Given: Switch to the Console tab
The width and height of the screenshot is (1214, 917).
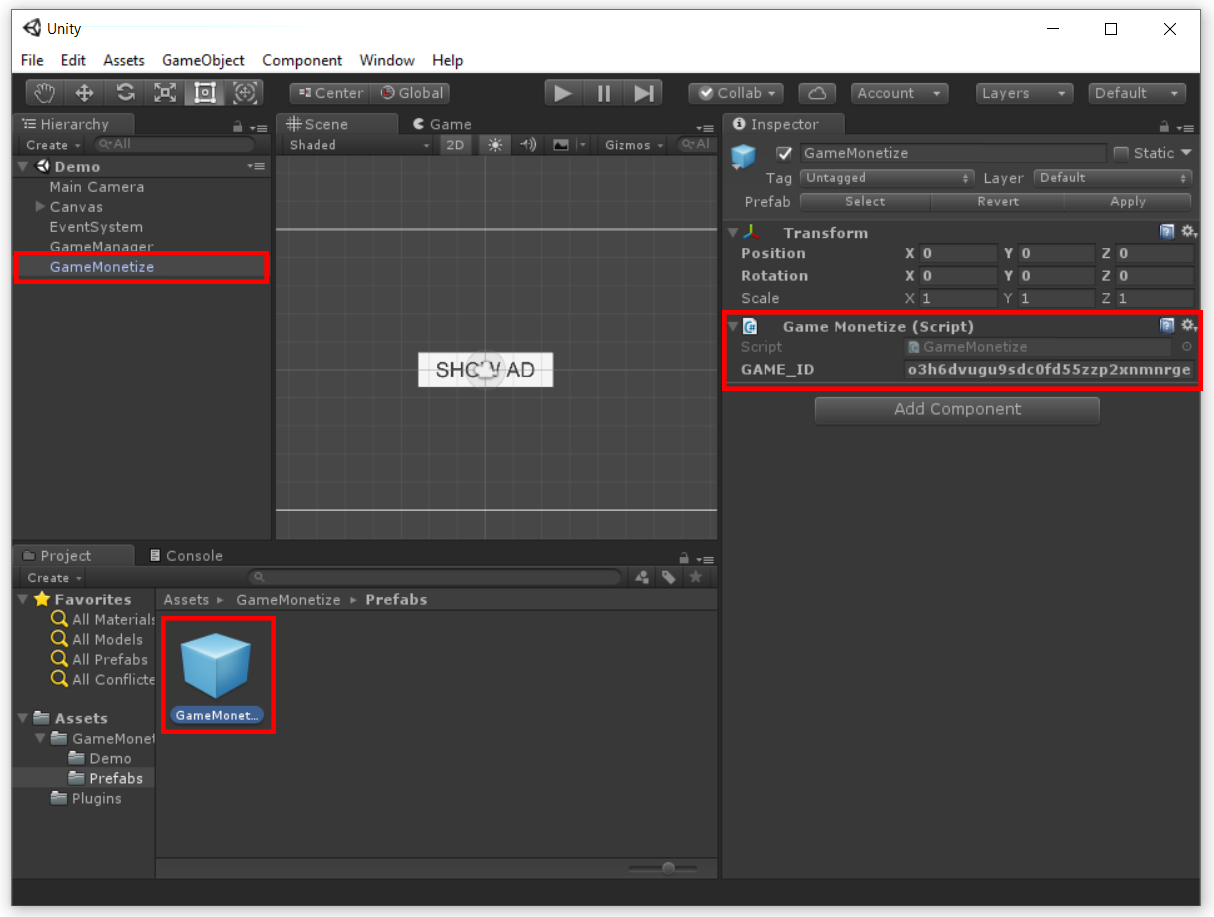Looking at the screenshot, I should pos(186,556).
